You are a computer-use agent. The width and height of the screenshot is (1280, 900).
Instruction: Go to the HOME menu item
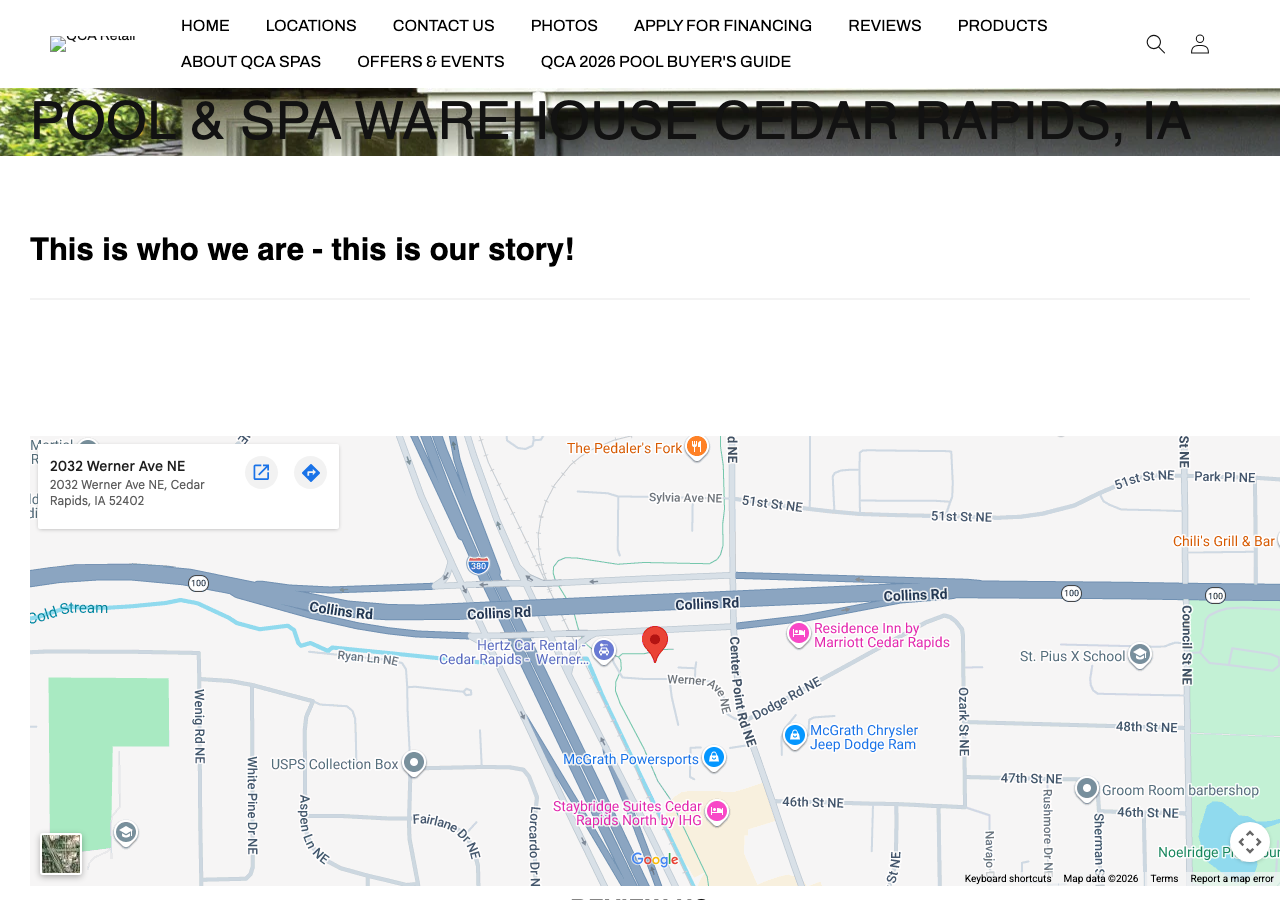point(205,26)
